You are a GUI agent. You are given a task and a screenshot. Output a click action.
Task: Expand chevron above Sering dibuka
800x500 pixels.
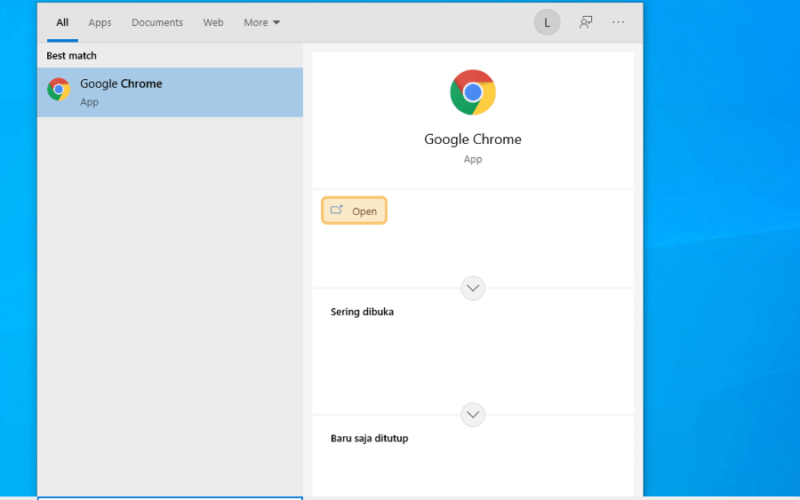(473, 288)
